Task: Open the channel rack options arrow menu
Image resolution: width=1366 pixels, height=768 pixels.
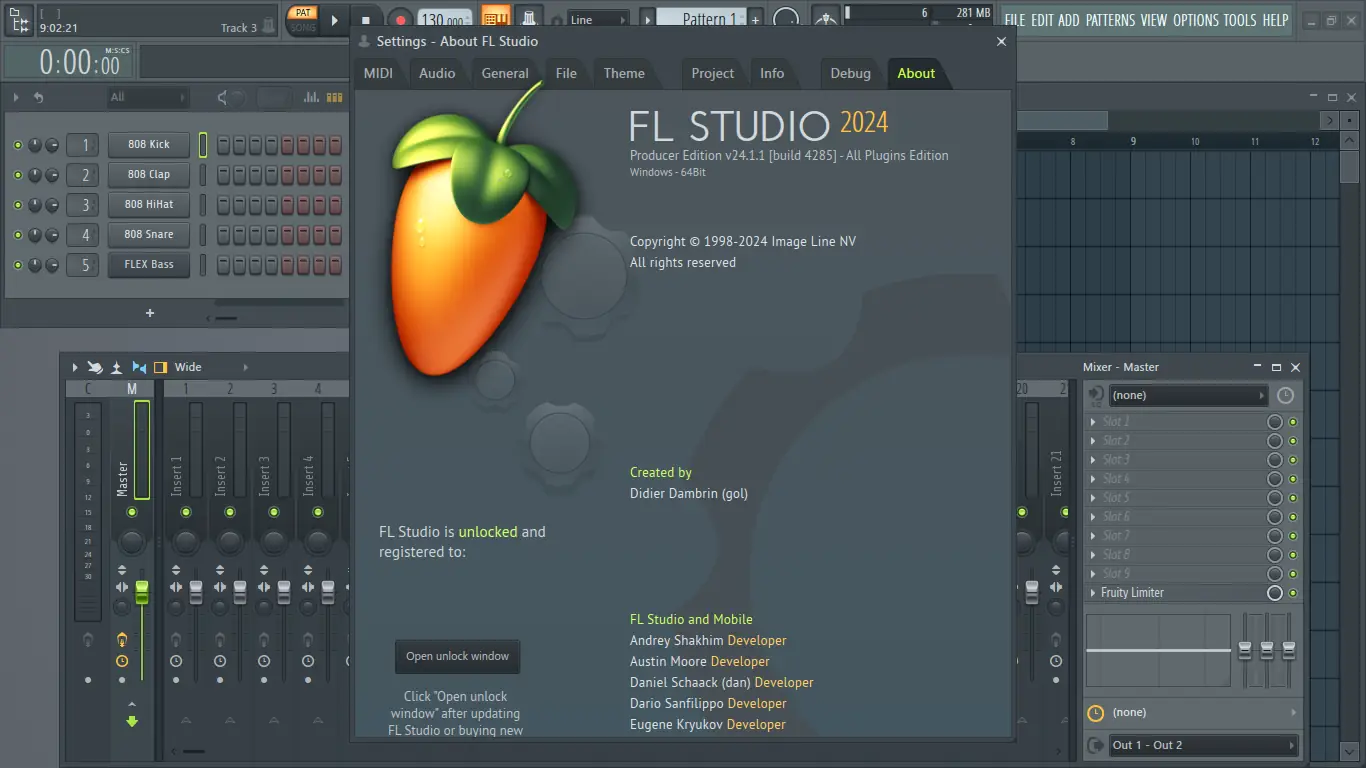Action: 17,97
